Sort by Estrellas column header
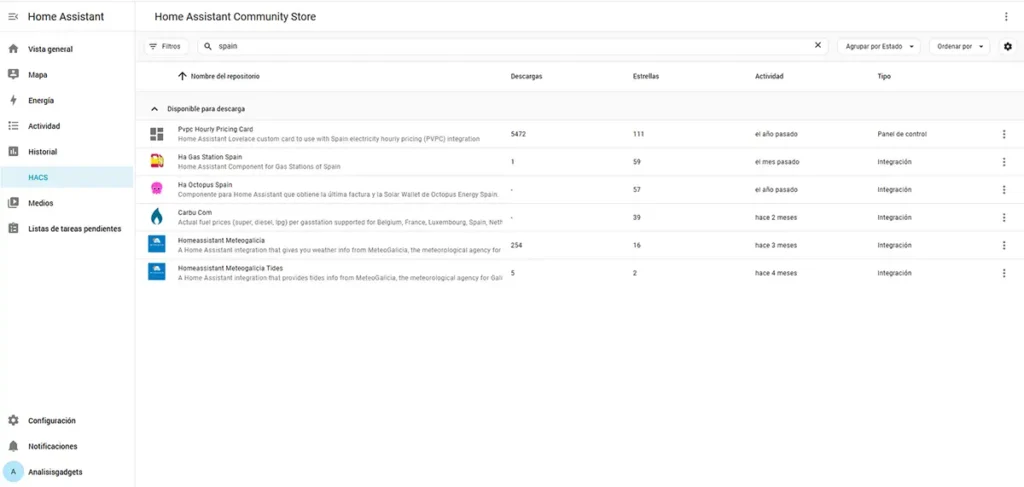Screen dimensions: 1024x487 pyautogui.click(x=646, y=76)
